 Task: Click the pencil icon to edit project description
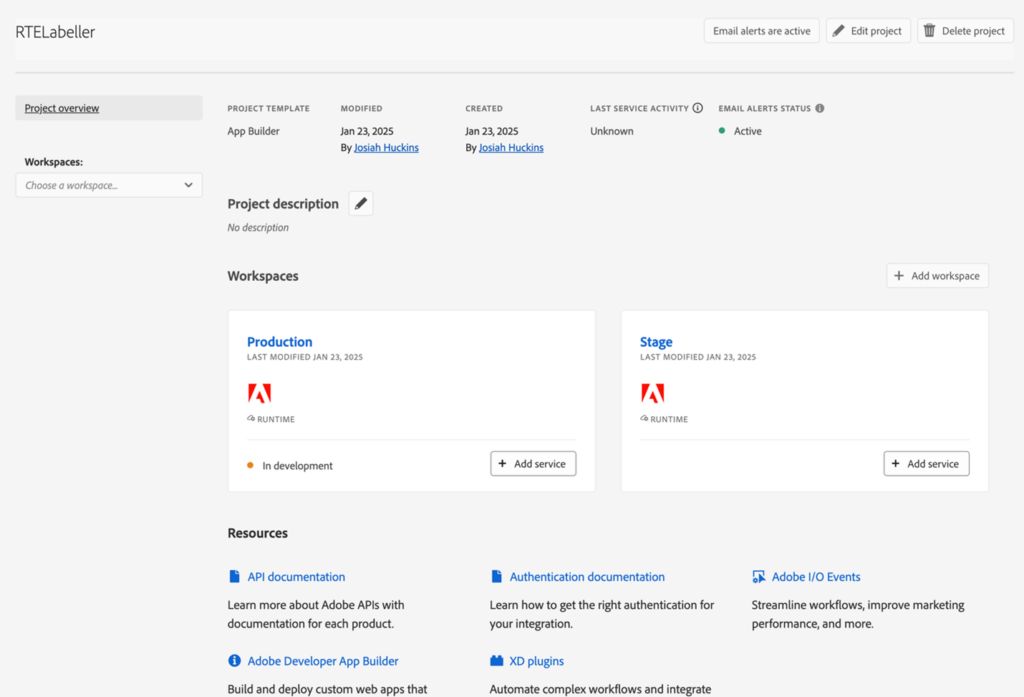tap(360, 203)
